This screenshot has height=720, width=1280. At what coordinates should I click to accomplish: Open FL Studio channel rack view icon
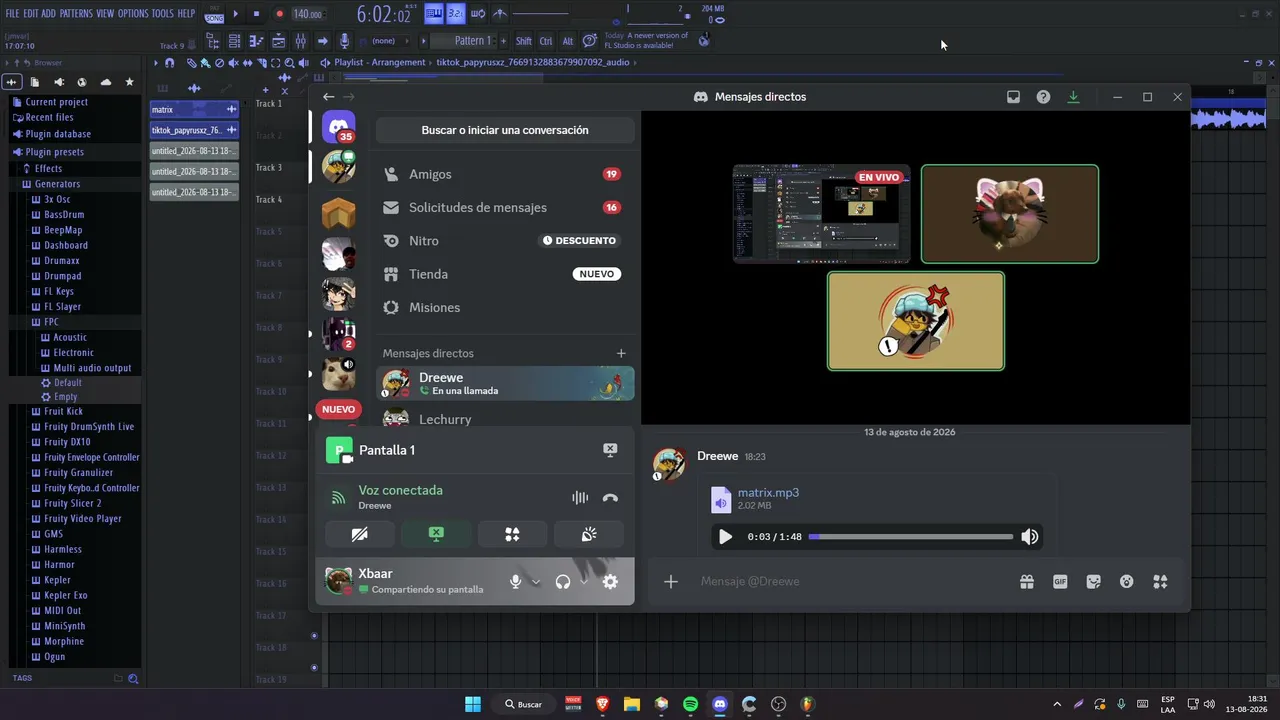(x=278, y=41)
